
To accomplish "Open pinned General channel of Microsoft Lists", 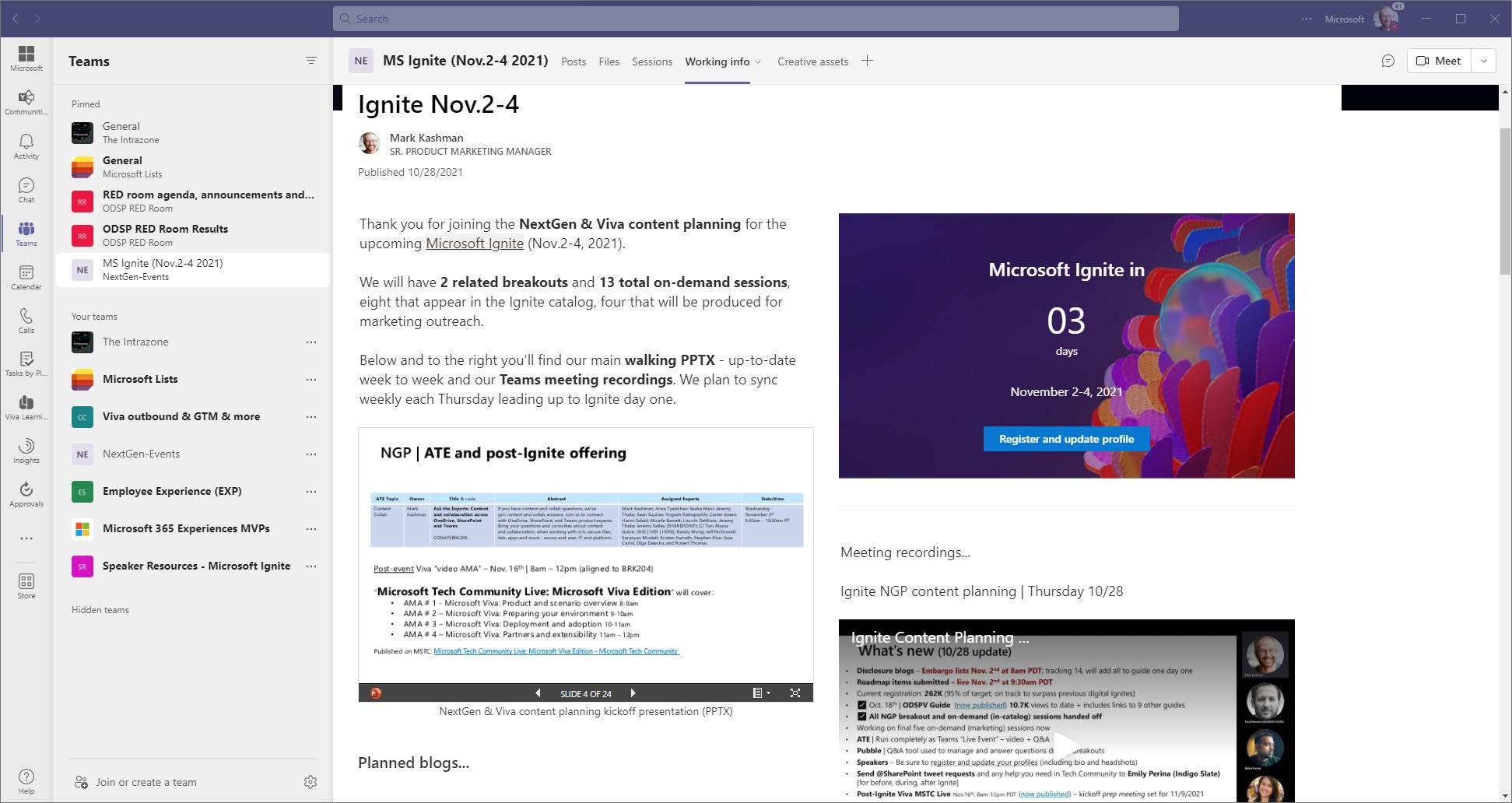I will [x=193, y=167].
